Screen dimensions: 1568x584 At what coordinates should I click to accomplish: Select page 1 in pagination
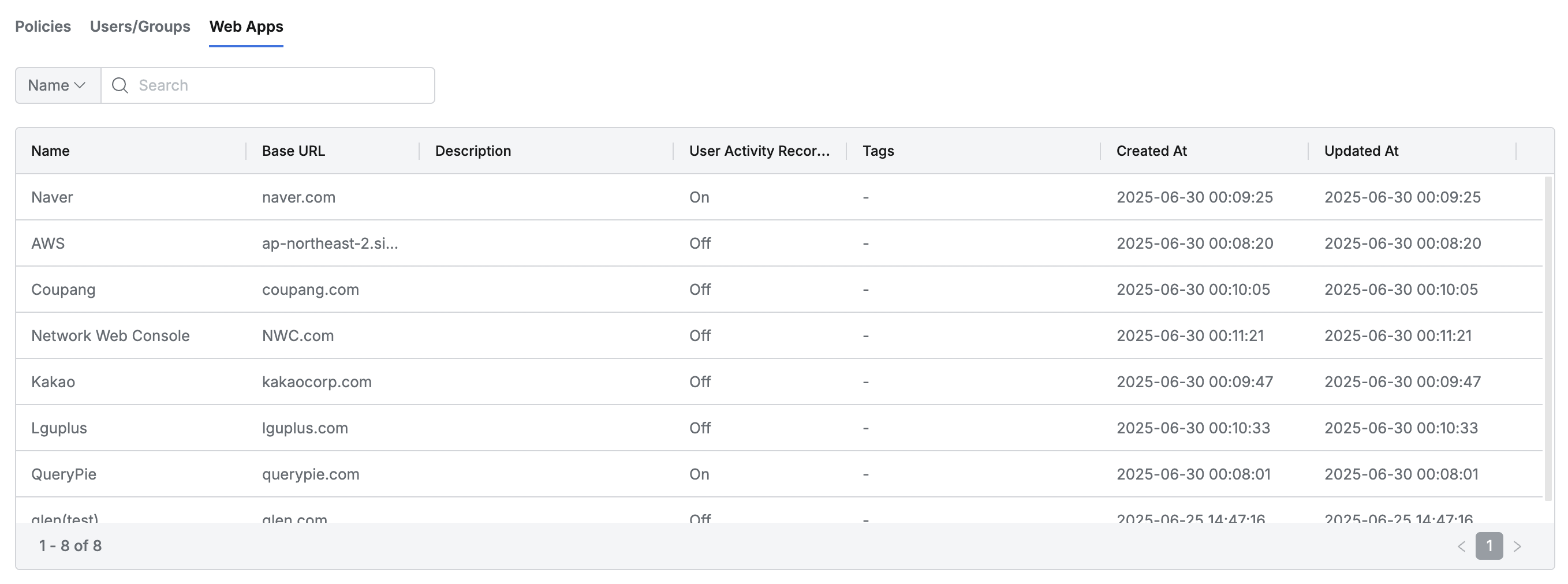pyautogui.click(x=1489, y=546)
